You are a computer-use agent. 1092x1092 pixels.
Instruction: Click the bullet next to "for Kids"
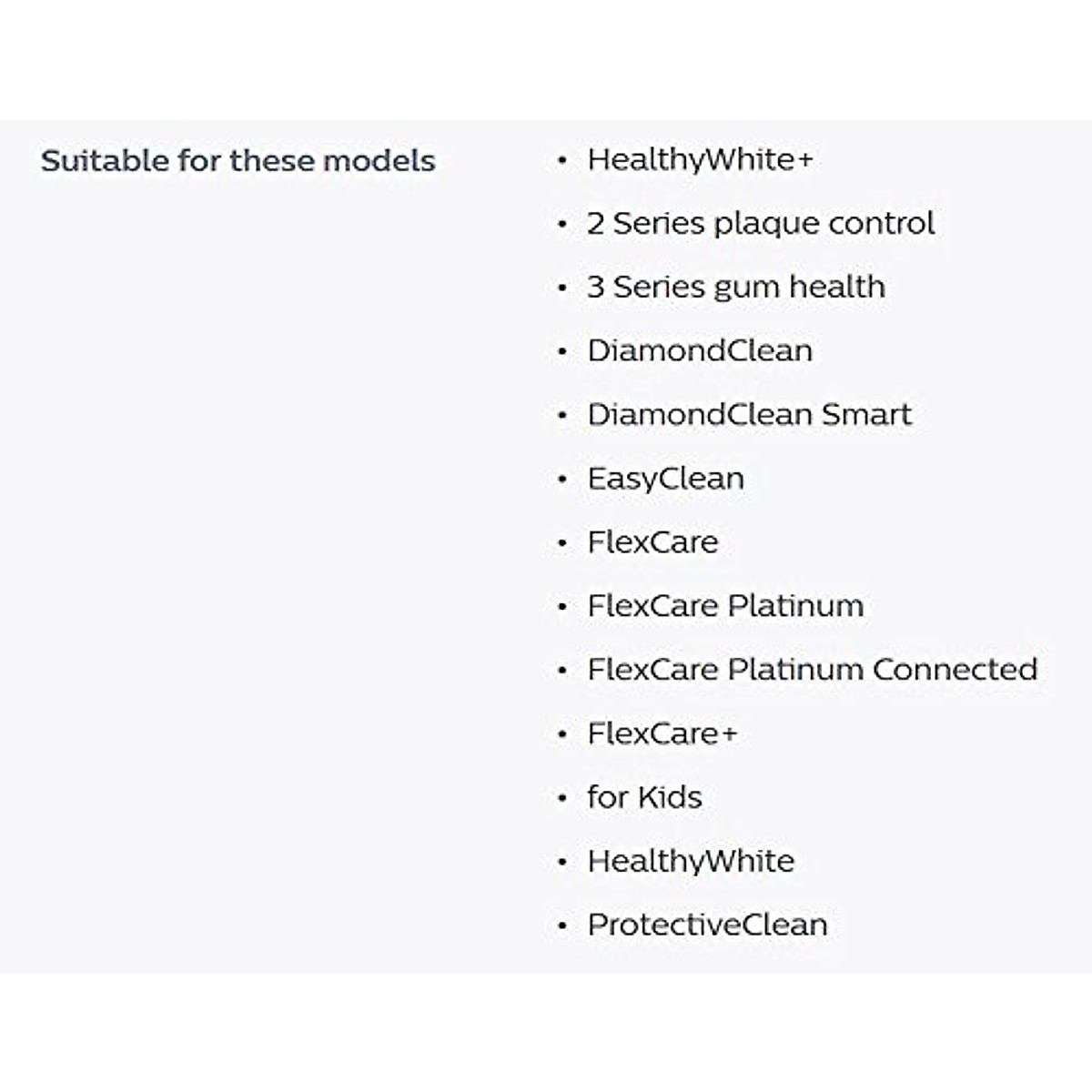(x=562, y=799)
